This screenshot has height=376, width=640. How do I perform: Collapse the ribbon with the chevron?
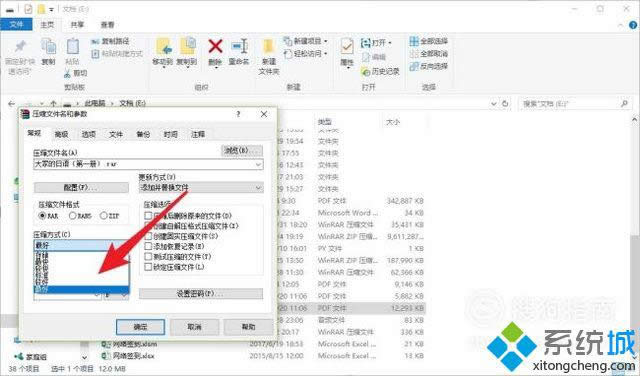[620, 25]
